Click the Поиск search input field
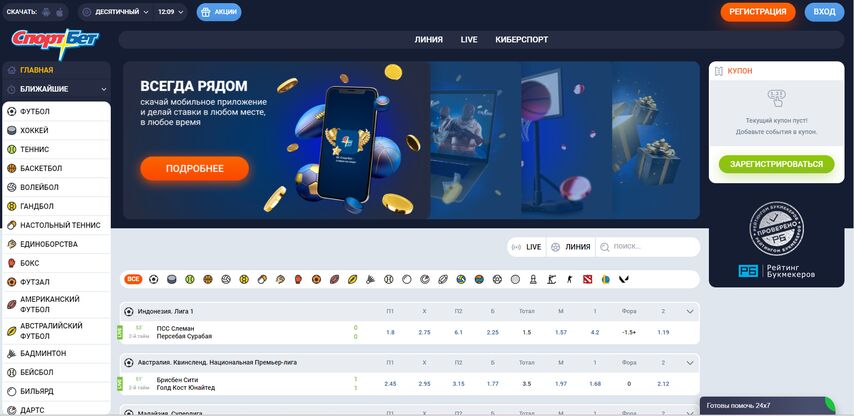The image size is (854, 416). tap(650, 246)
